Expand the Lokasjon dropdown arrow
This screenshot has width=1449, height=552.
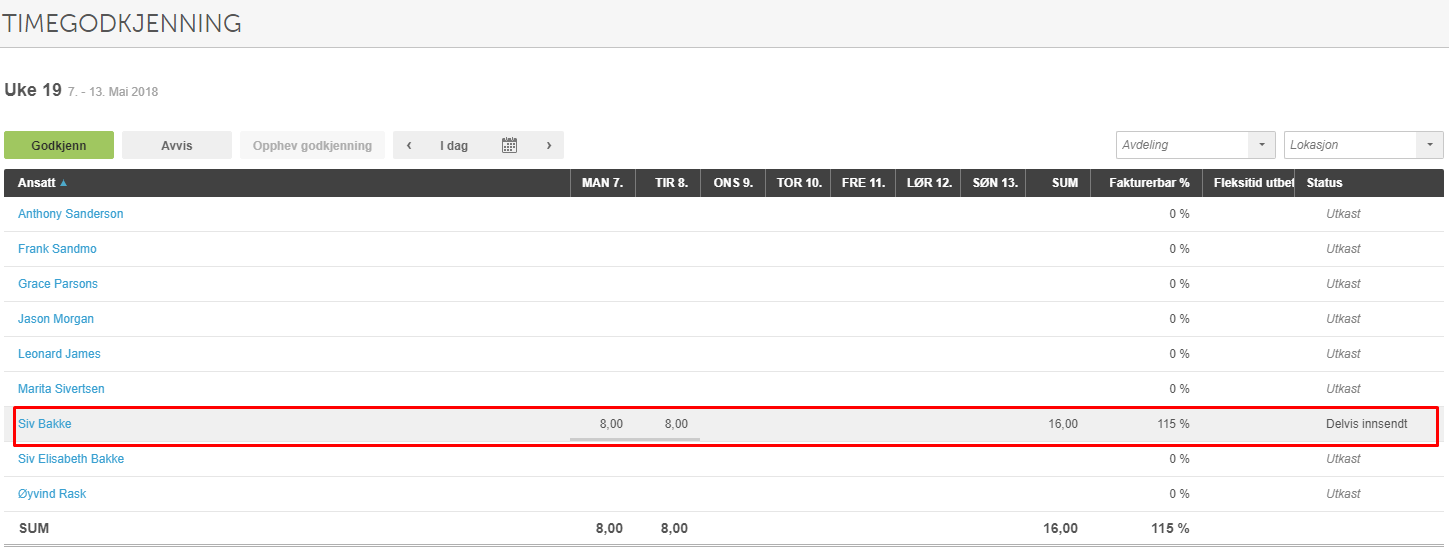click(x=1429, y=145)
